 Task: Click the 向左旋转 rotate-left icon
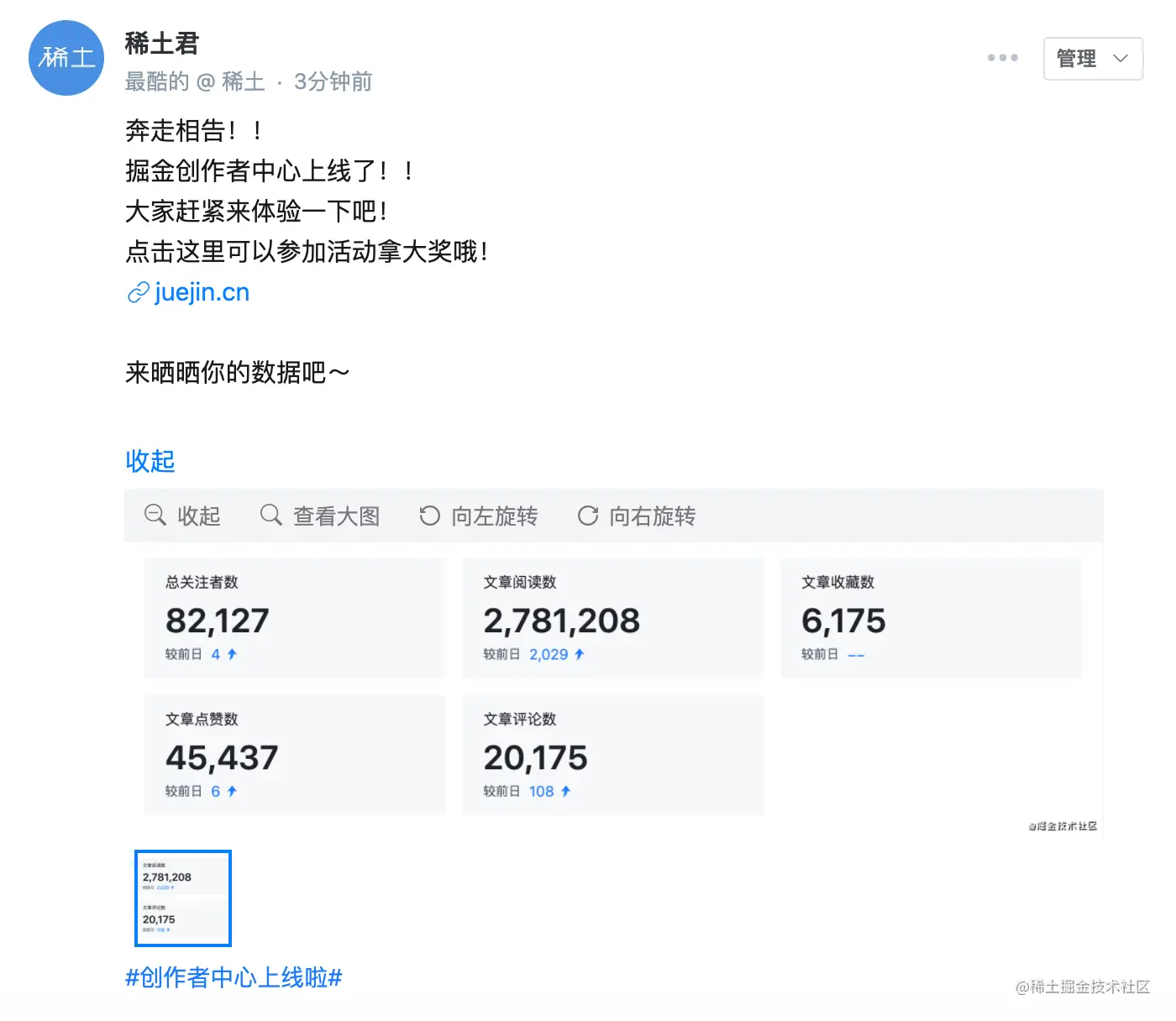429,516
